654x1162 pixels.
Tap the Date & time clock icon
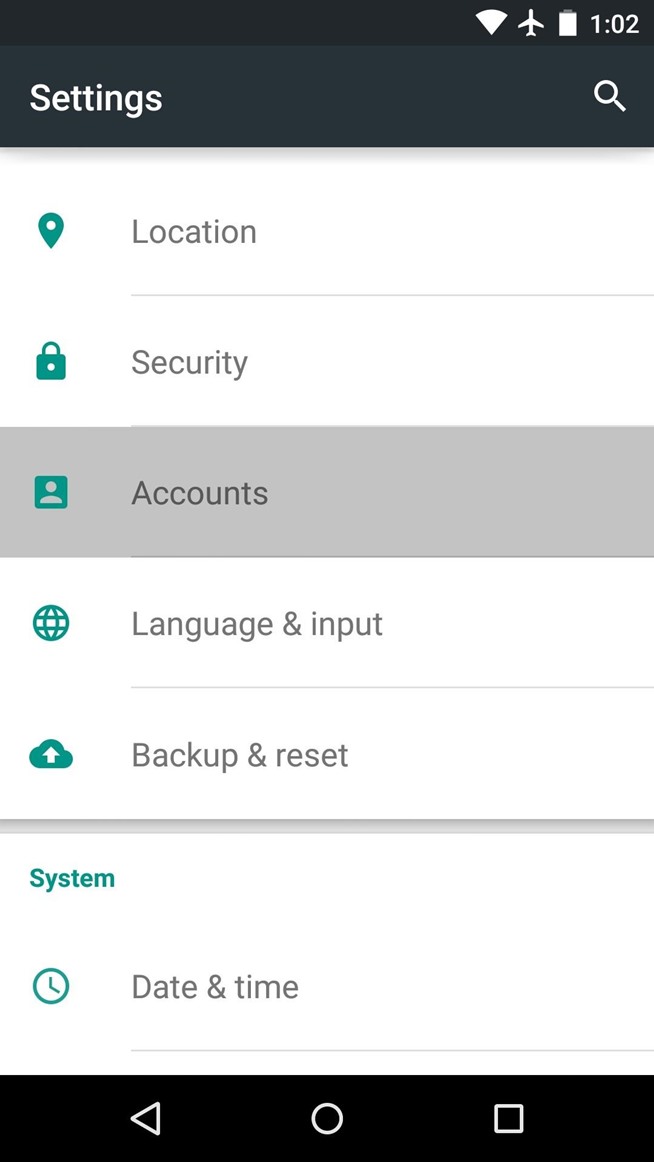click(x=50, y=987)
